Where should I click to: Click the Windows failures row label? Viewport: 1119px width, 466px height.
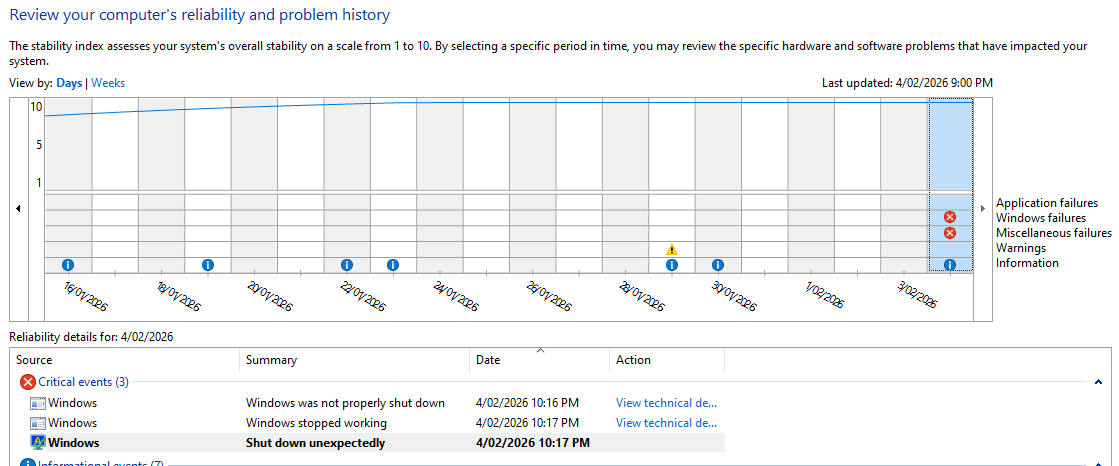click(x=1041, y=218)
